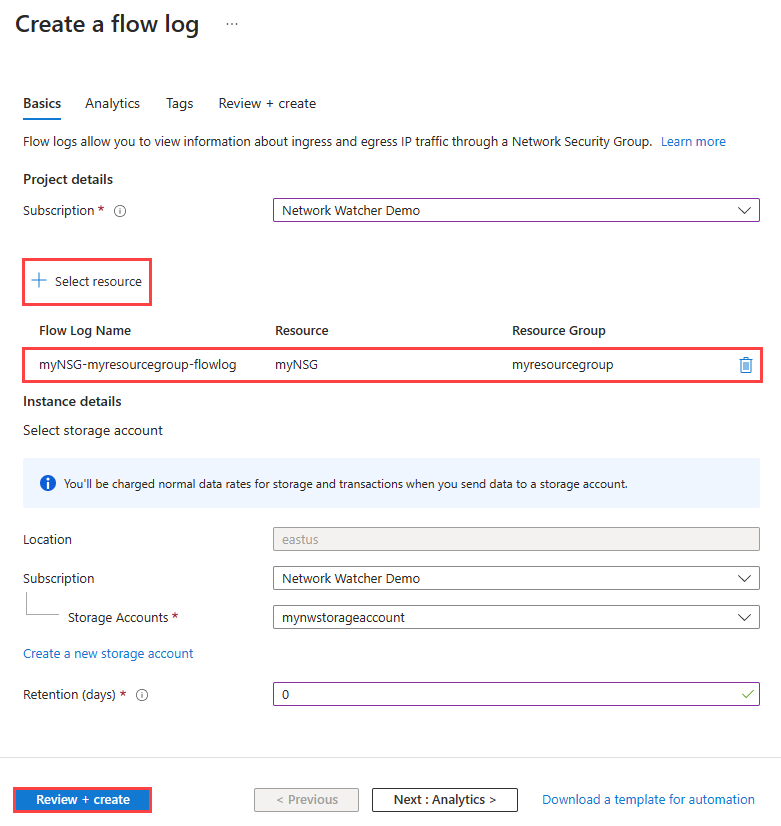This screenshot has width=781, height=826.
Task: Click the blue Review + create button
Action: coord(83,800)
